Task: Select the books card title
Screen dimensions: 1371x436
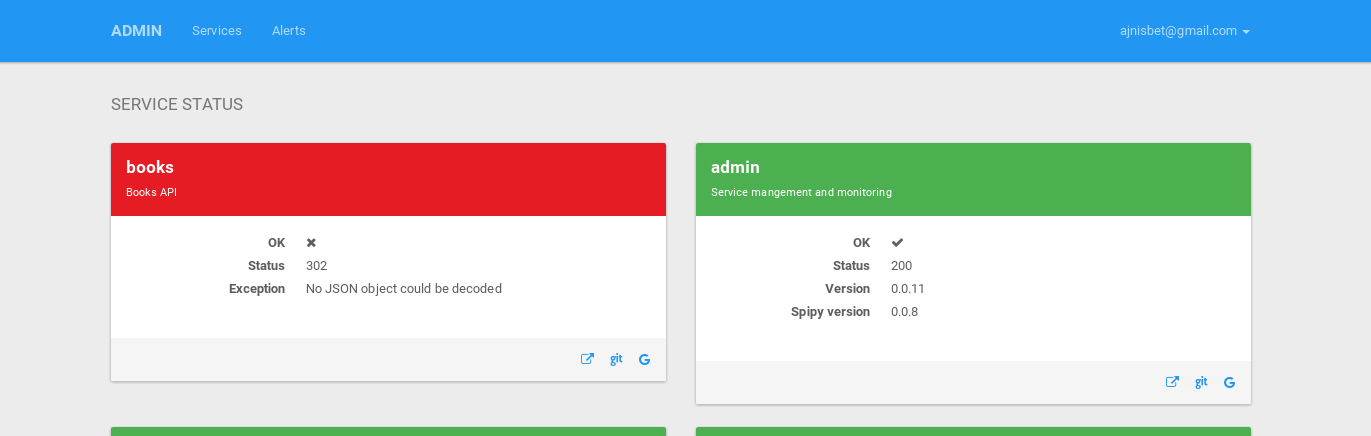Action: [x=150, y=167]
